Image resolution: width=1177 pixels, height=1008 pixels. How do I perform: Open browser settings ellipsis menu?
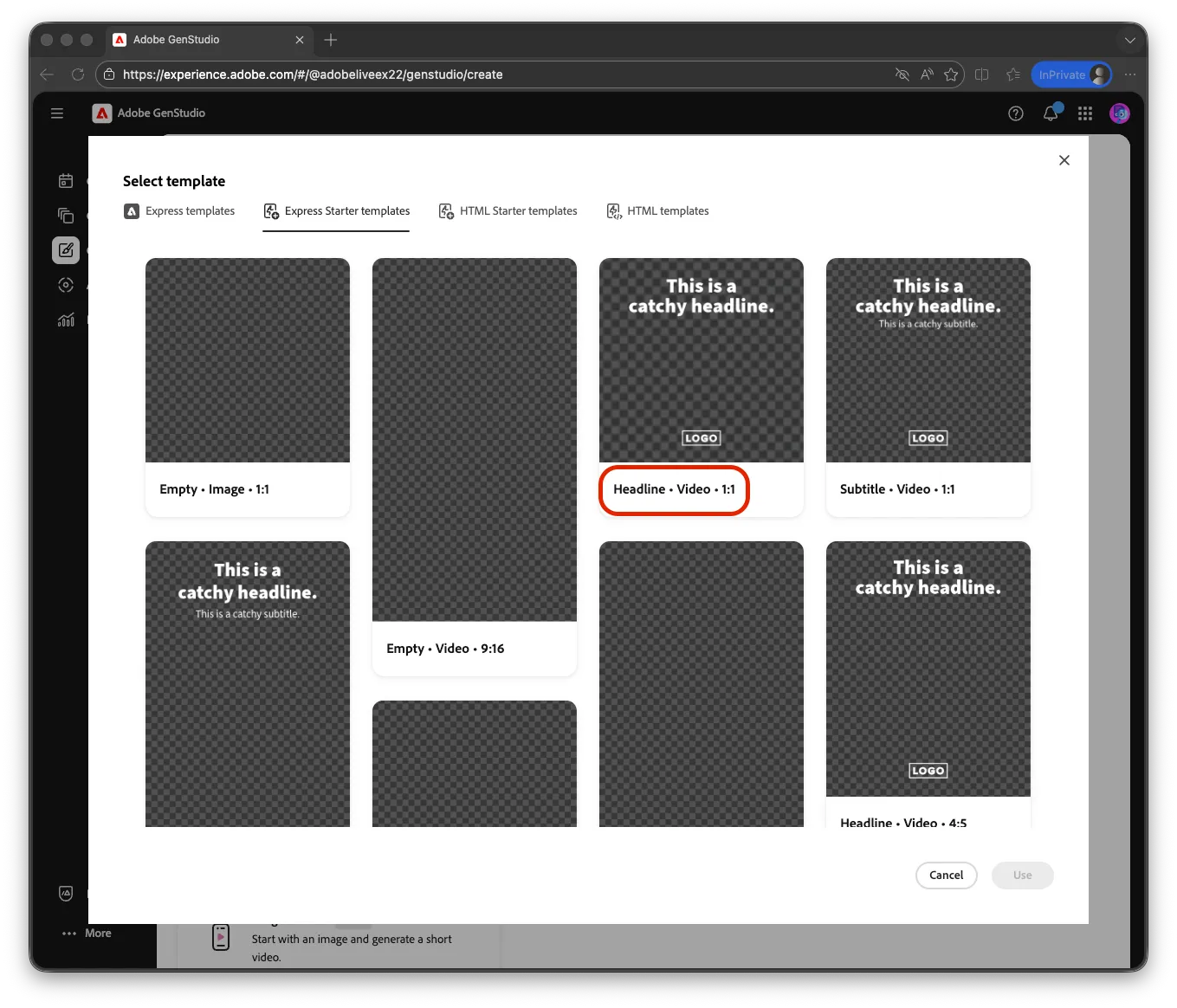pyautogui.click(x=1130, y=74)
